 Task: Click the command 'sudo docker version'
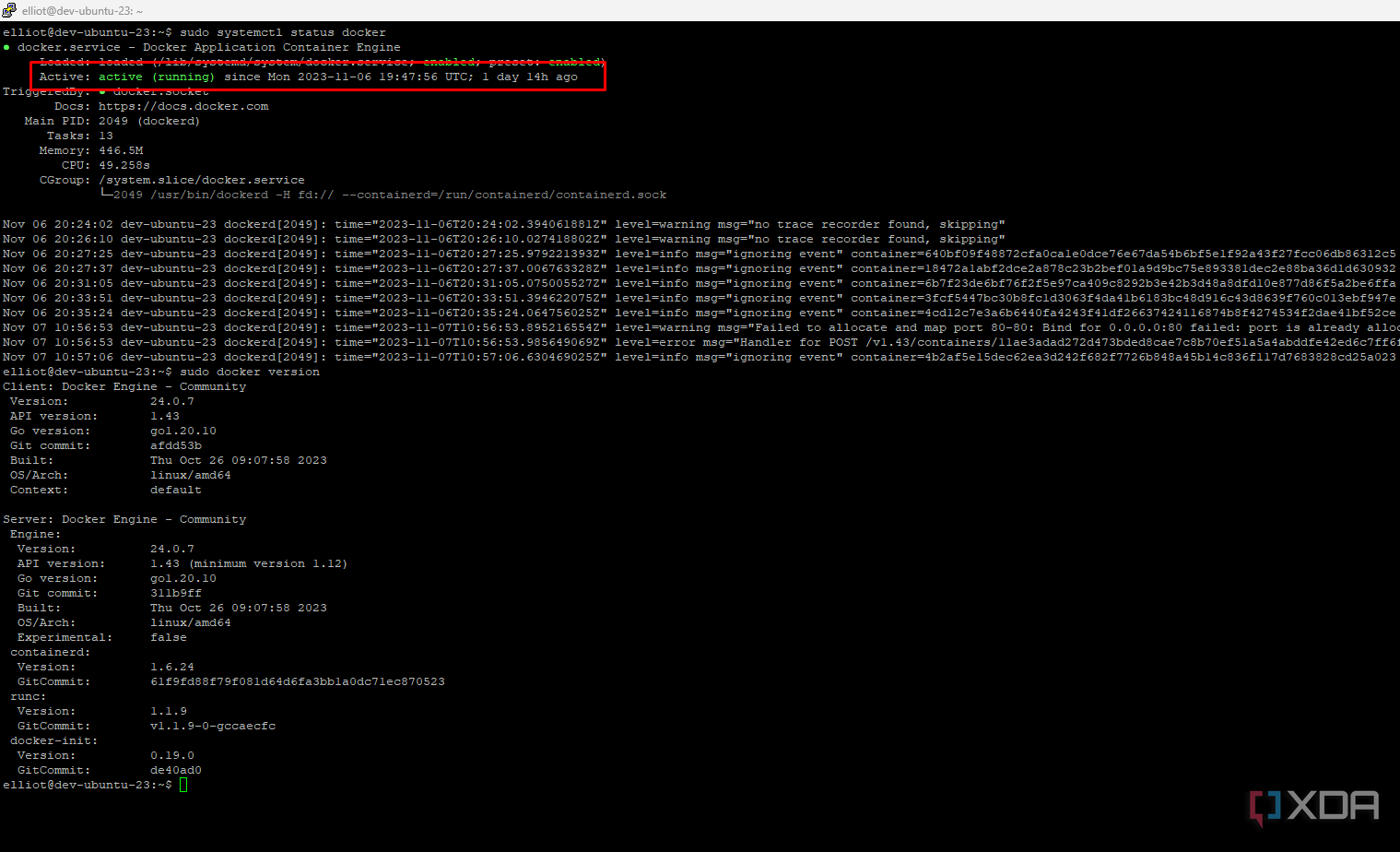pos(250,372)
